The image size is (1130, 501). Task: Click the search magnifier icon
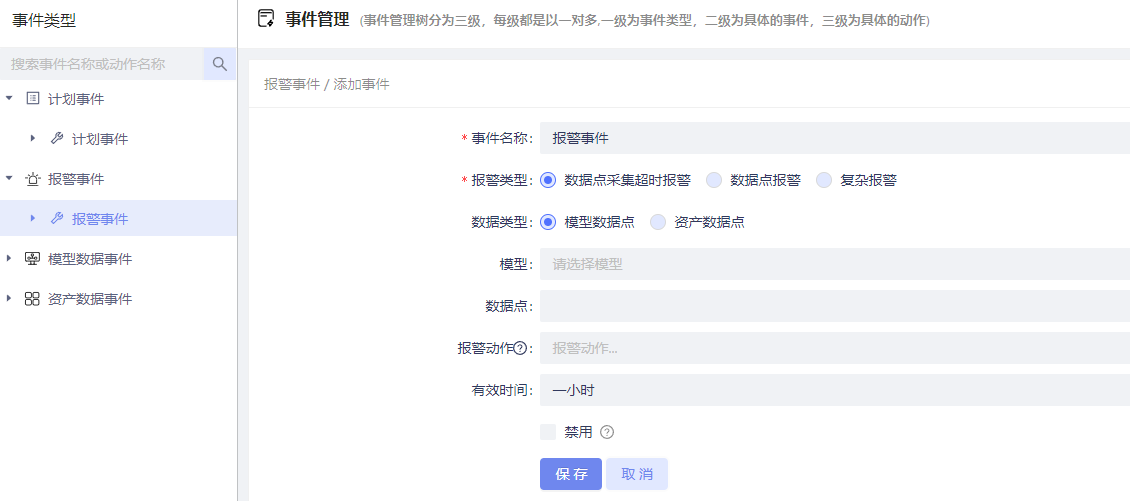pos(220,64)
